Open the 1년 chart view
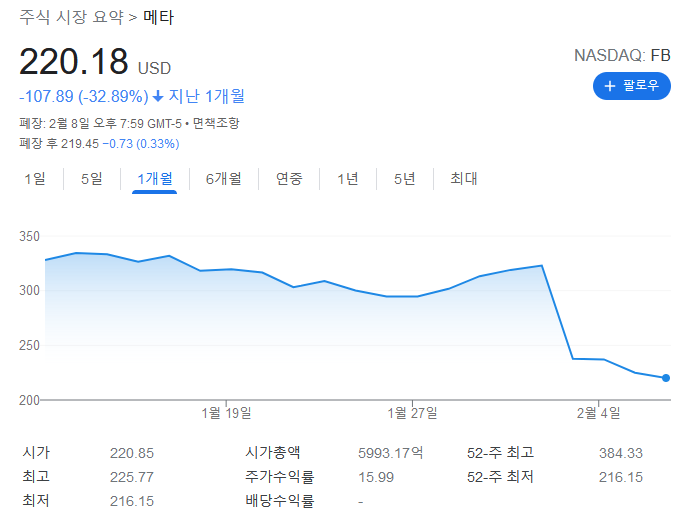 [347, 179]
